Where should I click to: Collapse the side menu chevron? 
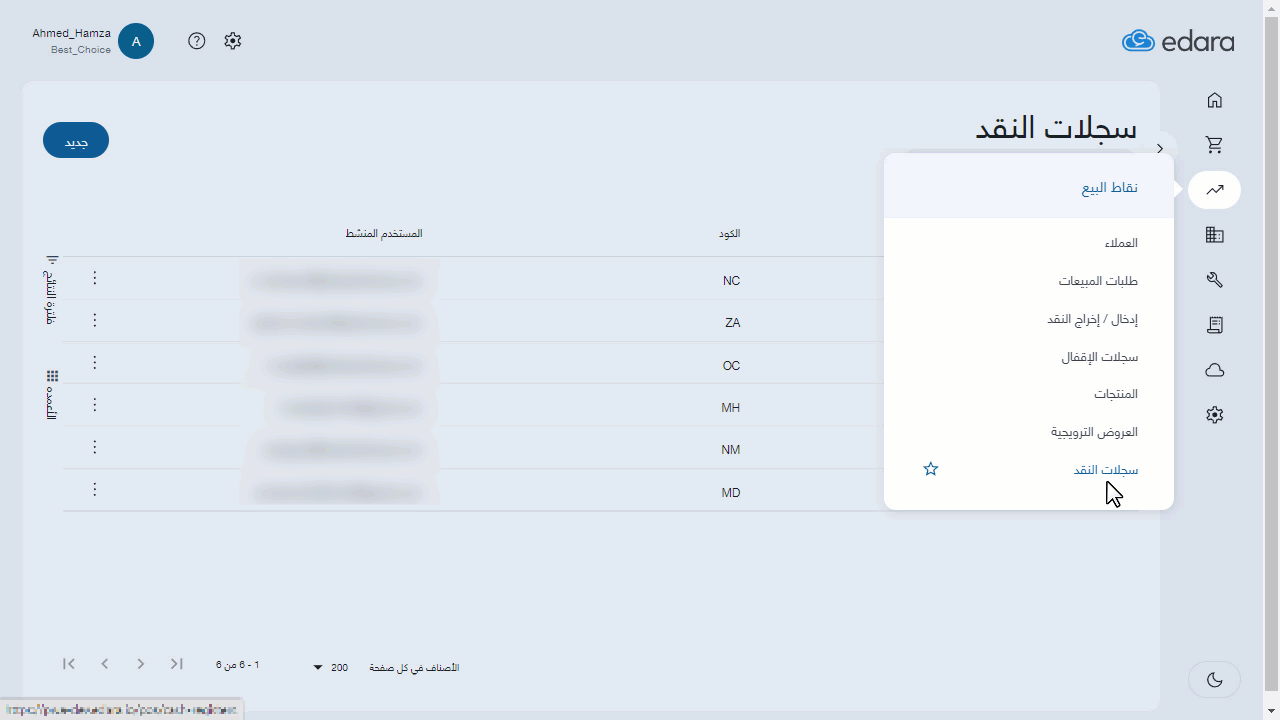coord(1160,148)
